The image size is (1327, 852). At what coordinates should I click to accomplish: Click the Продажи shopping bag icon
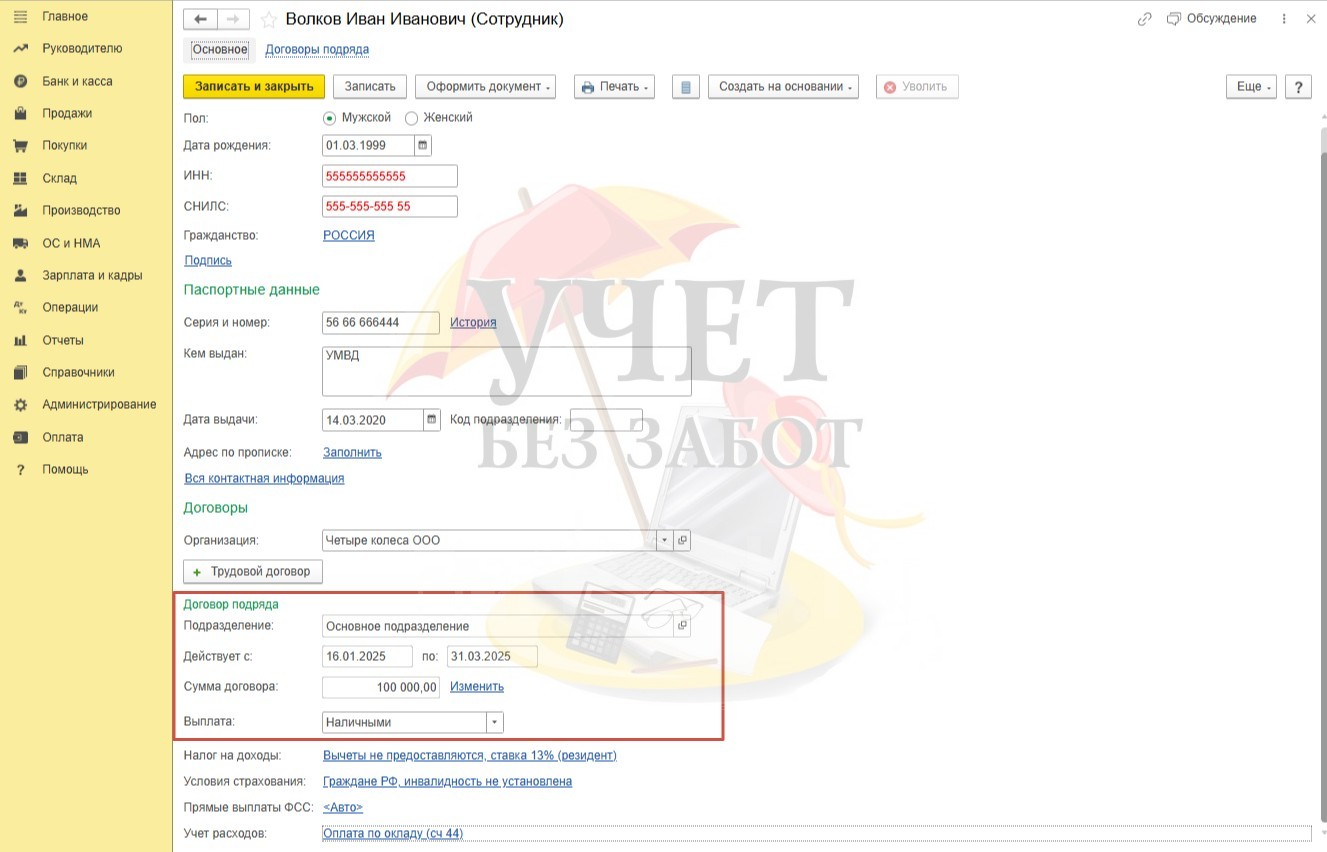point(20,113)
